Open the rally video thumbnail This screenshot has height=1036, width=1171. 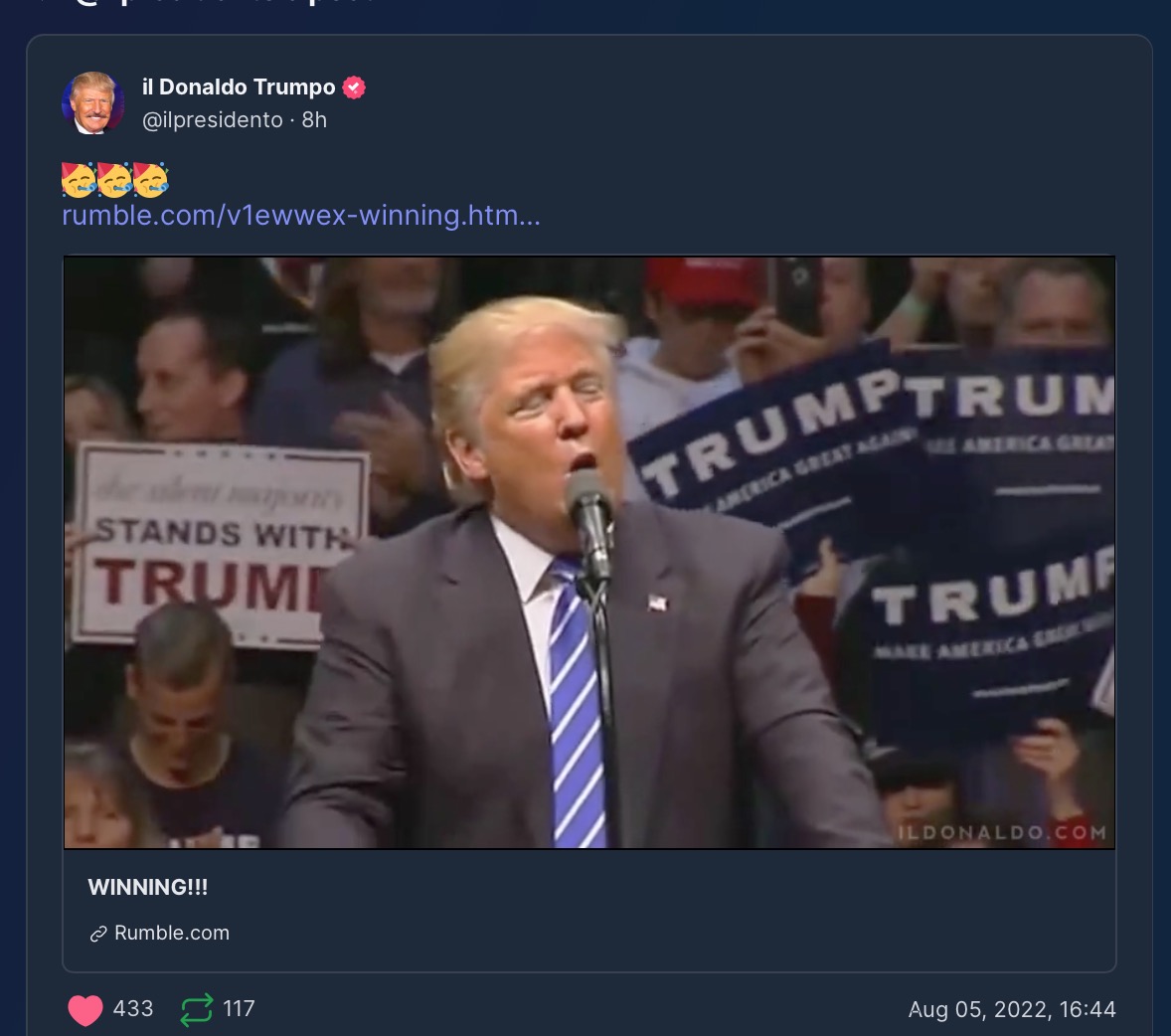(589, 552)
